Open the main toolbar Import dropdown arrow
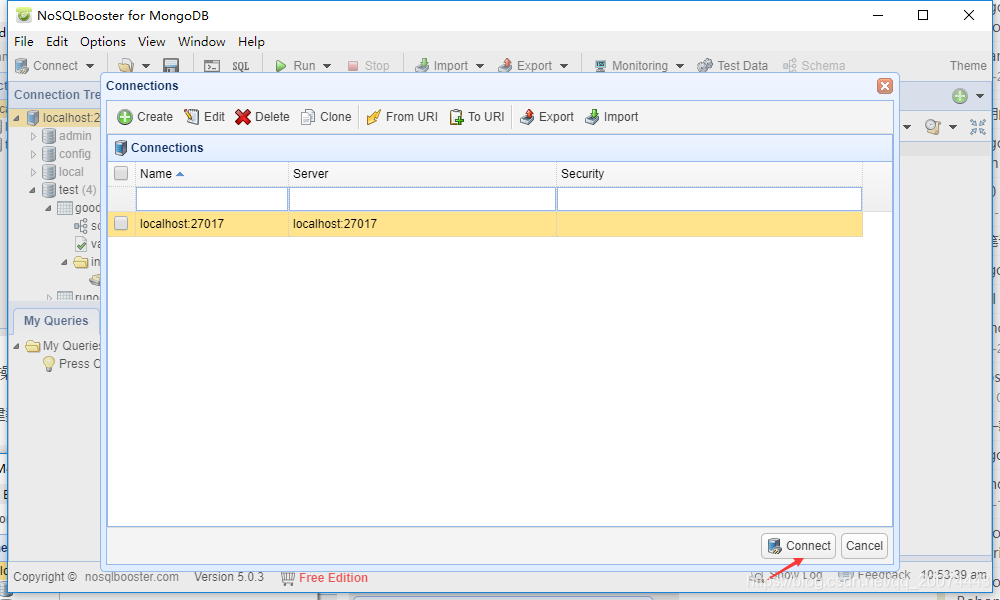 [x=480, y=66]
